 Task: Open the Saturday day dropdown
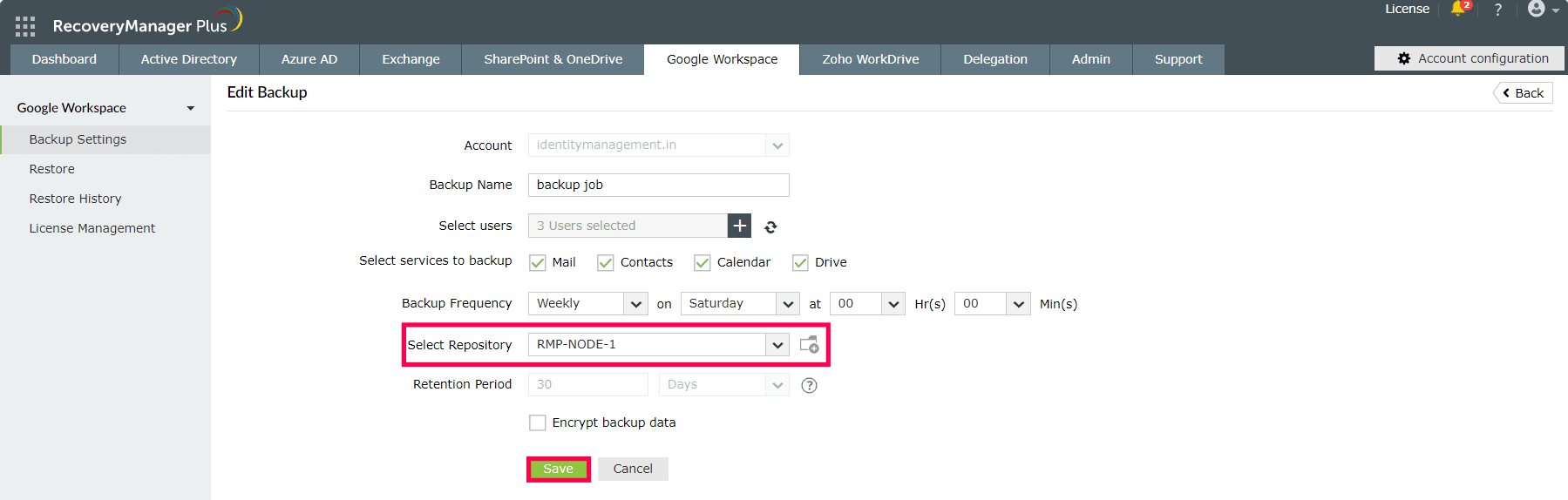(740, 303)
